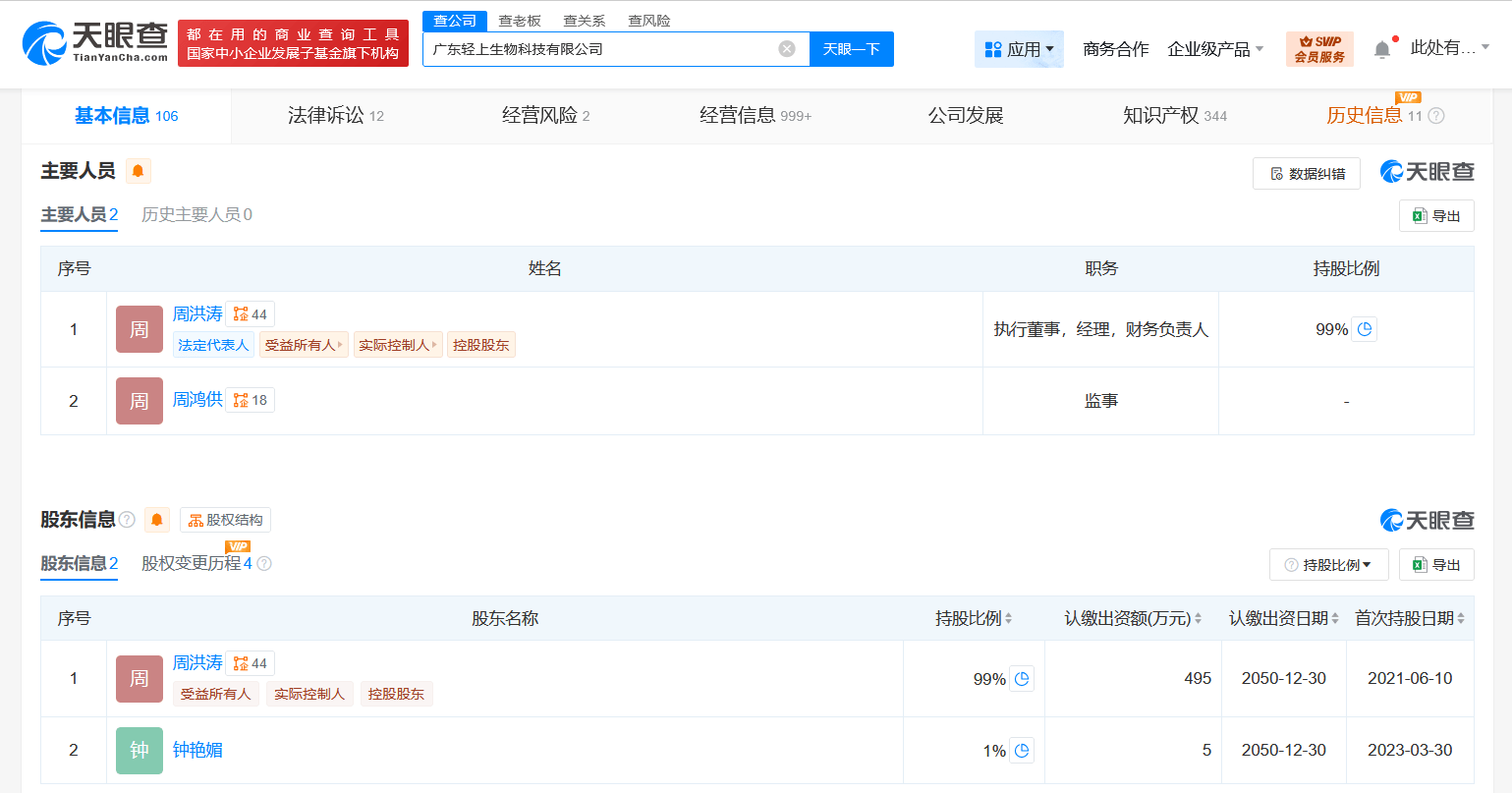Click the orange bell icon beside 主要人员
1512x793 pixels.
point(138,171)
